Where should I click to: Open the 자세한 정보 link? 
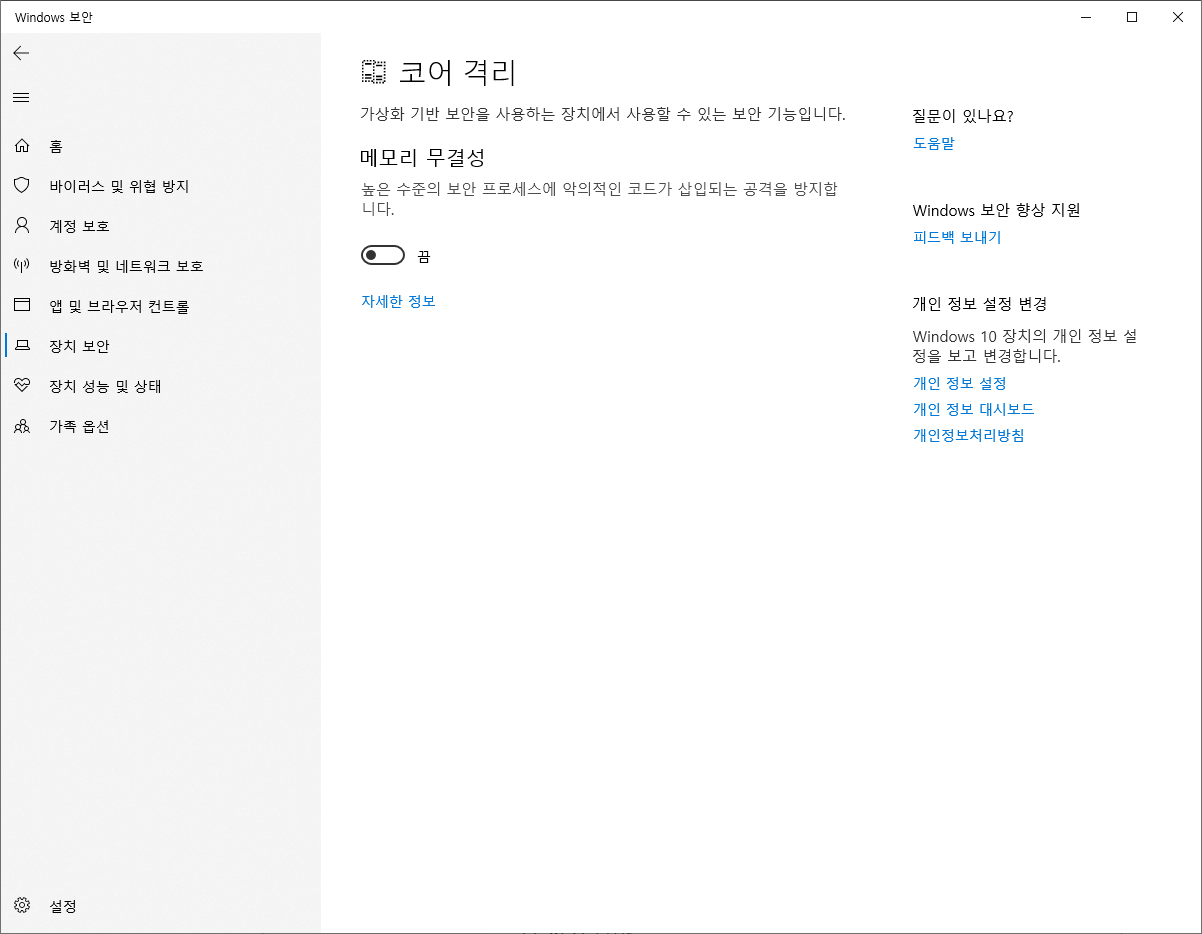[398, 301]
